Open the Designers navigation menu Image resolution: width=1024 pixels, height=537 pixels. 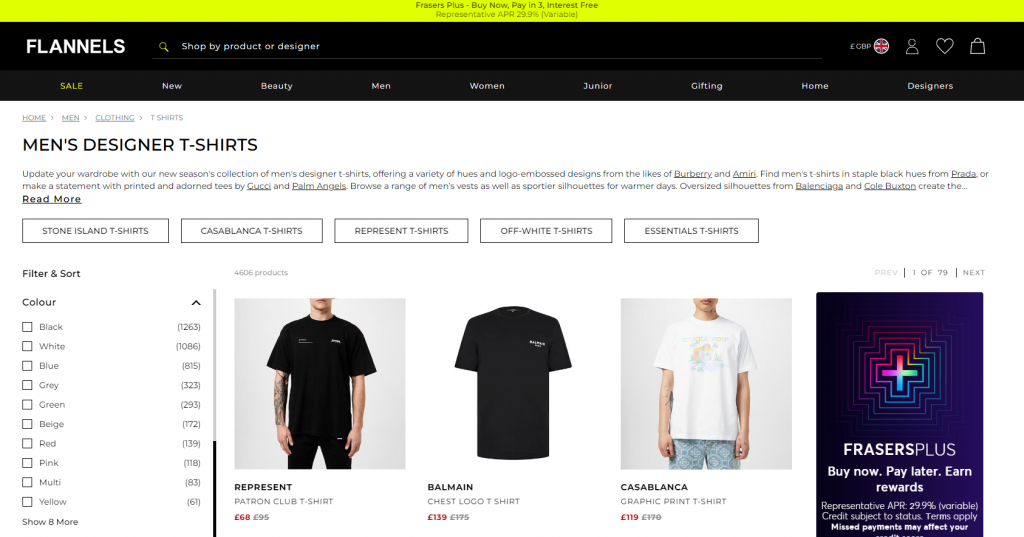(x=930, y=86)
